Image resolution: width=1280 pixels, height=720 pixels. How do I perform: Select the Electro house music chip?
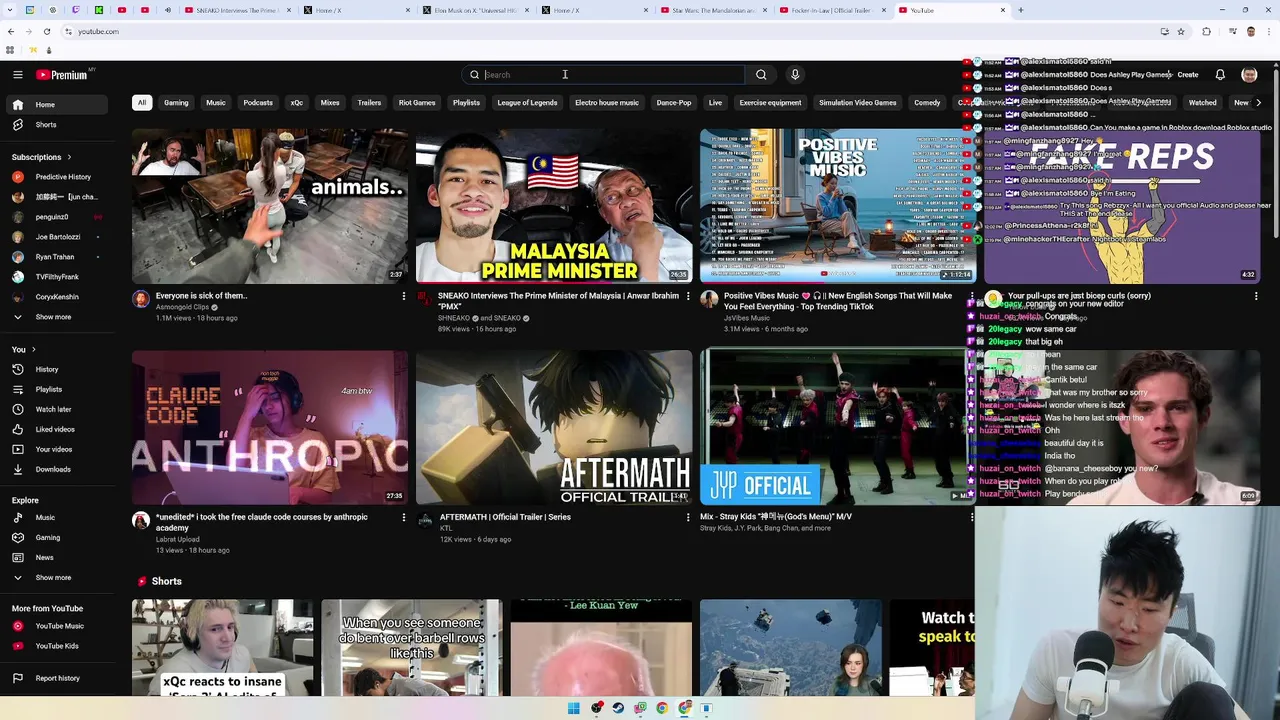pos(606,103)
